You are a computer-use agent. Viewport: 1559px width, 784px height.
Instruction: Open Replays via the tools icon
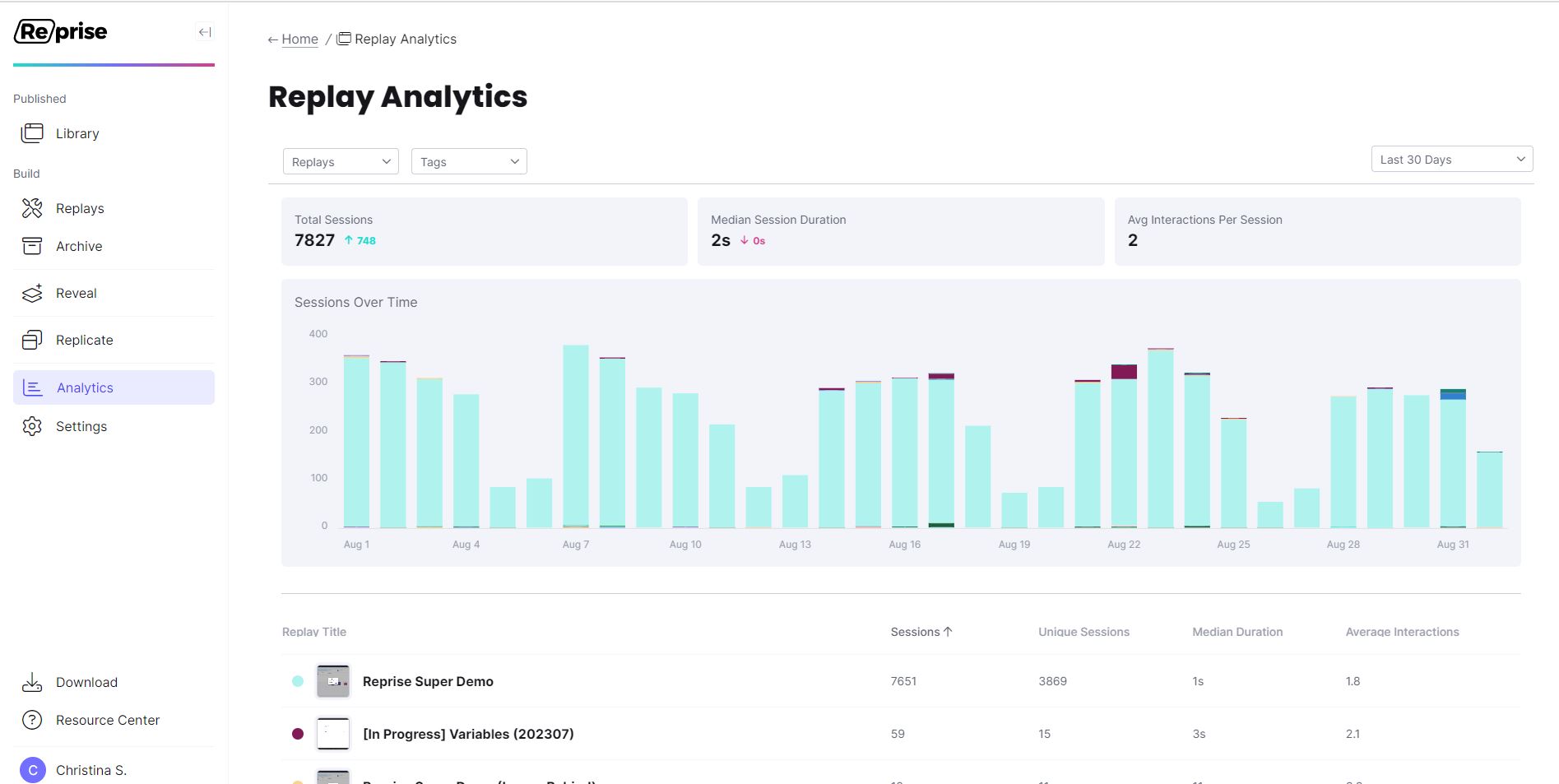point(32,208)
